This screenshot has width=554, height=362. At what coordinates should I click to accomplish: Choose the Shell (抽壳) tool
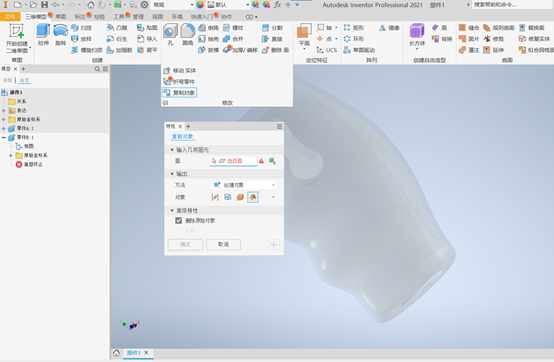coord(209,39)
